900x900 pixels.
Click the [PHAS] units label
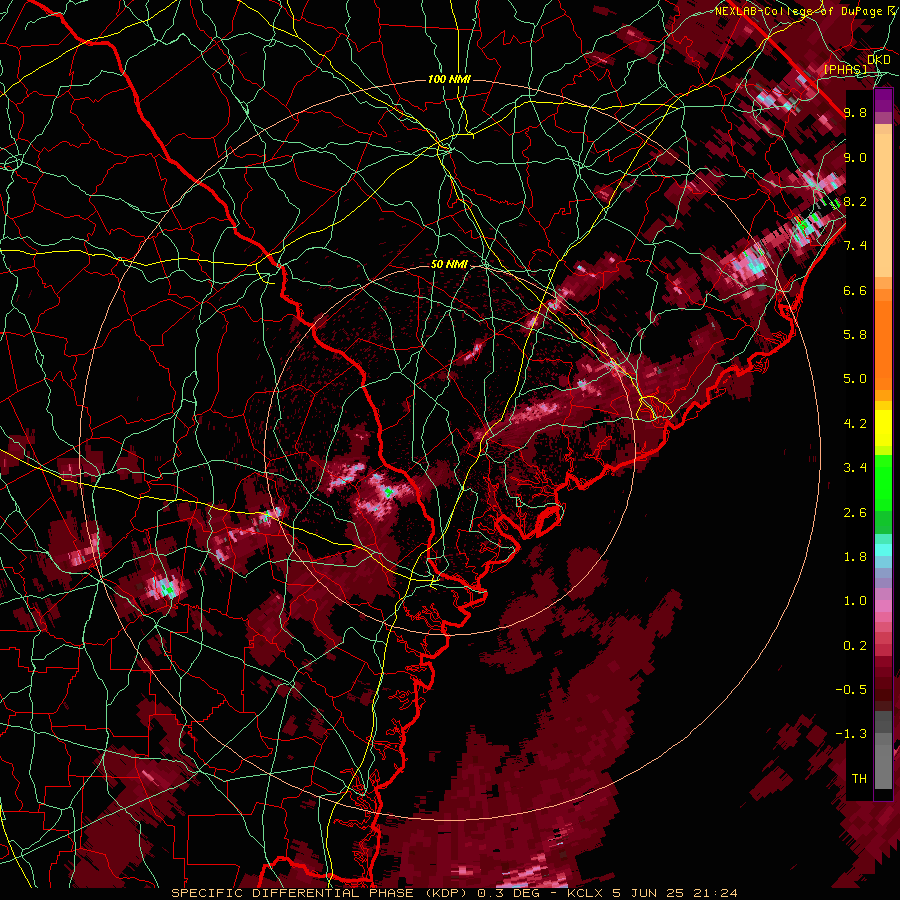[845, 69]
